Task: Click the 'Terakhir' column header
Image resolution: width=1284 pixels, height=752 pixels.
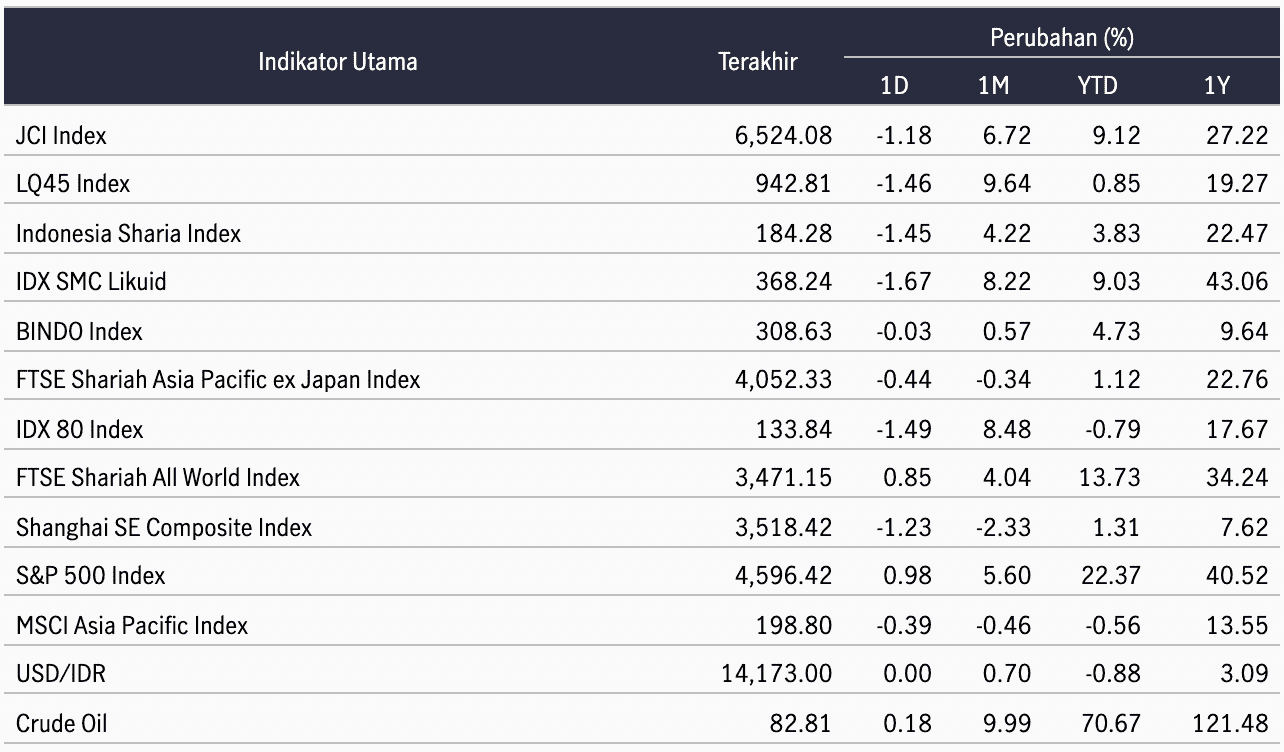Action: pyautogui.click(x=758, y=62)
